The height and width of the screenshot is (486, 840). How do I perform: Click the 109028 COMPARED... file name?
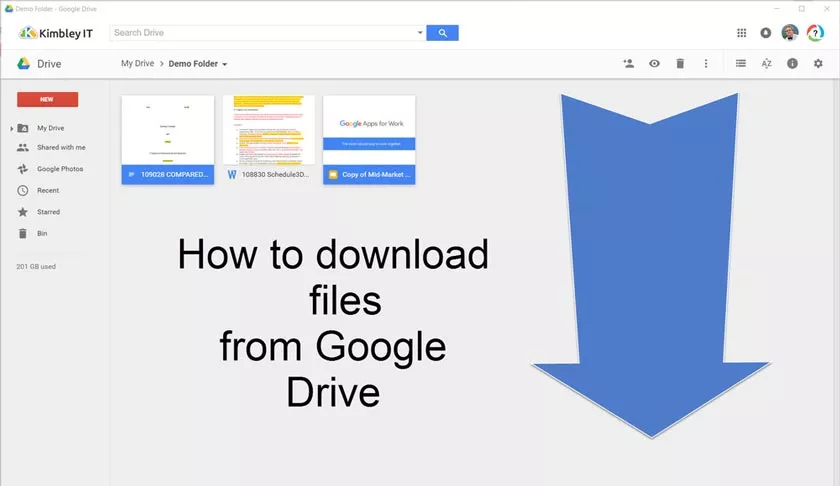tap(174, 174)
